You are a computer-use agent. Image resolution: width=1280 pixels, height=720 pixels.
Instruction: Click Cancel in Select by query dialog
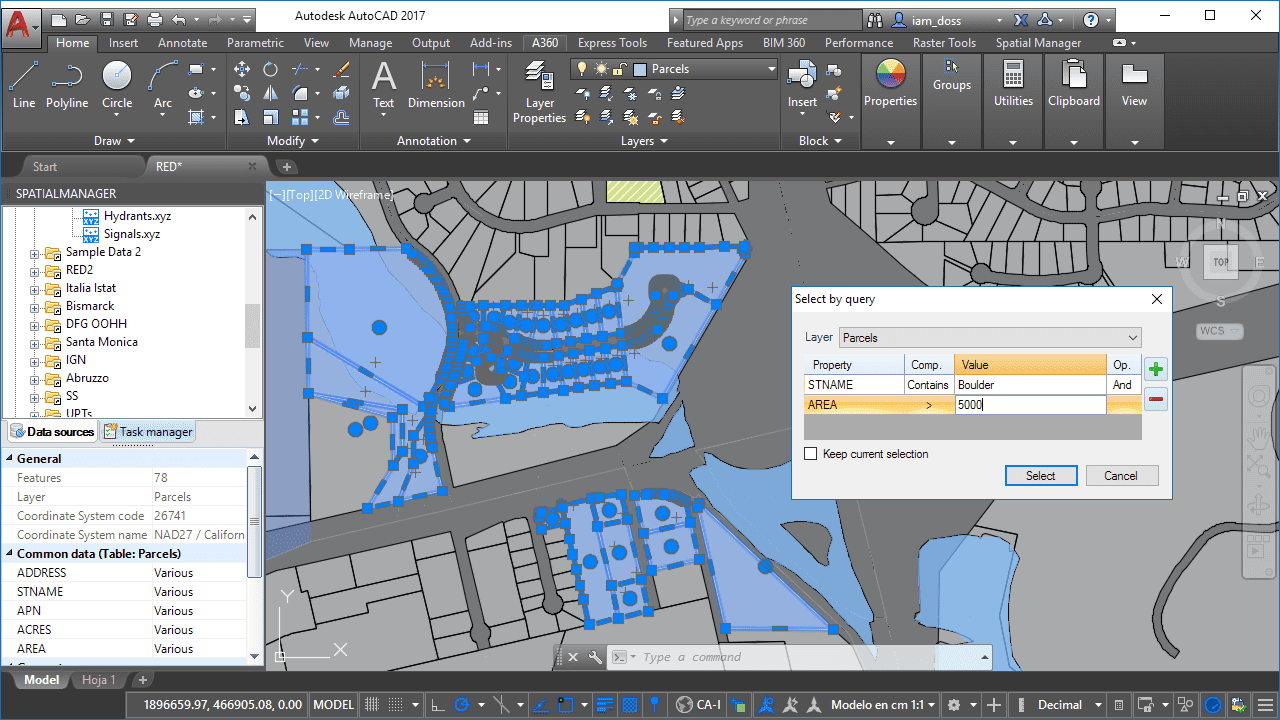1121,476
